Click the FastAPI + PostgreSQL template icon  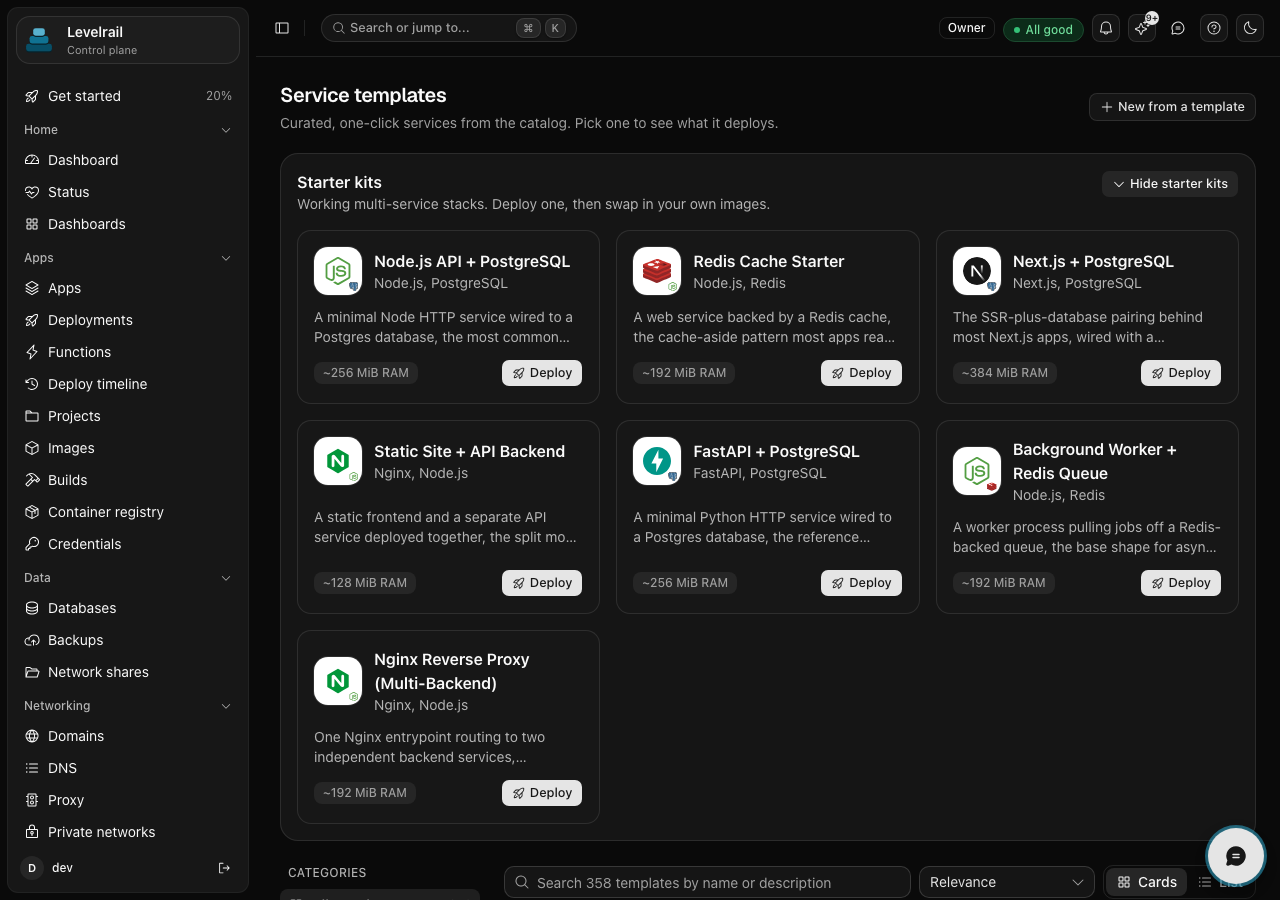pyautogui.click(x=657, y=461)
